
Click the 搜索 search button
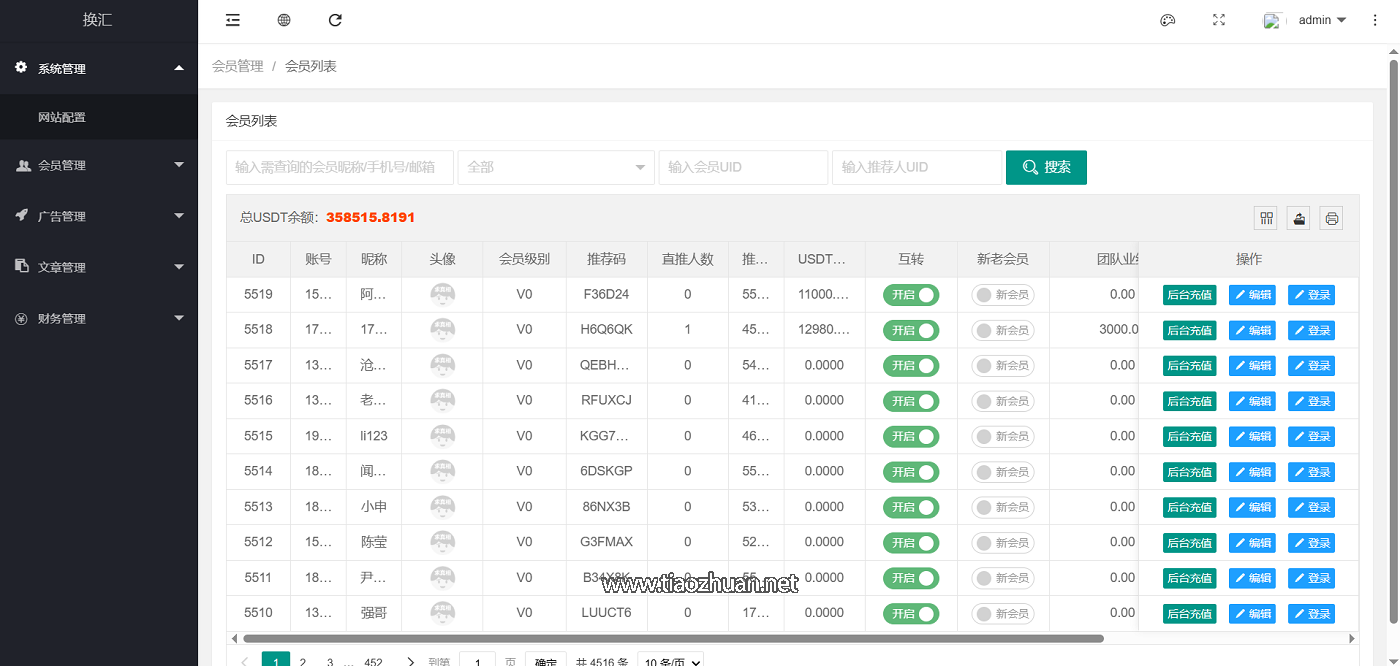click(x=1046, y=167)
